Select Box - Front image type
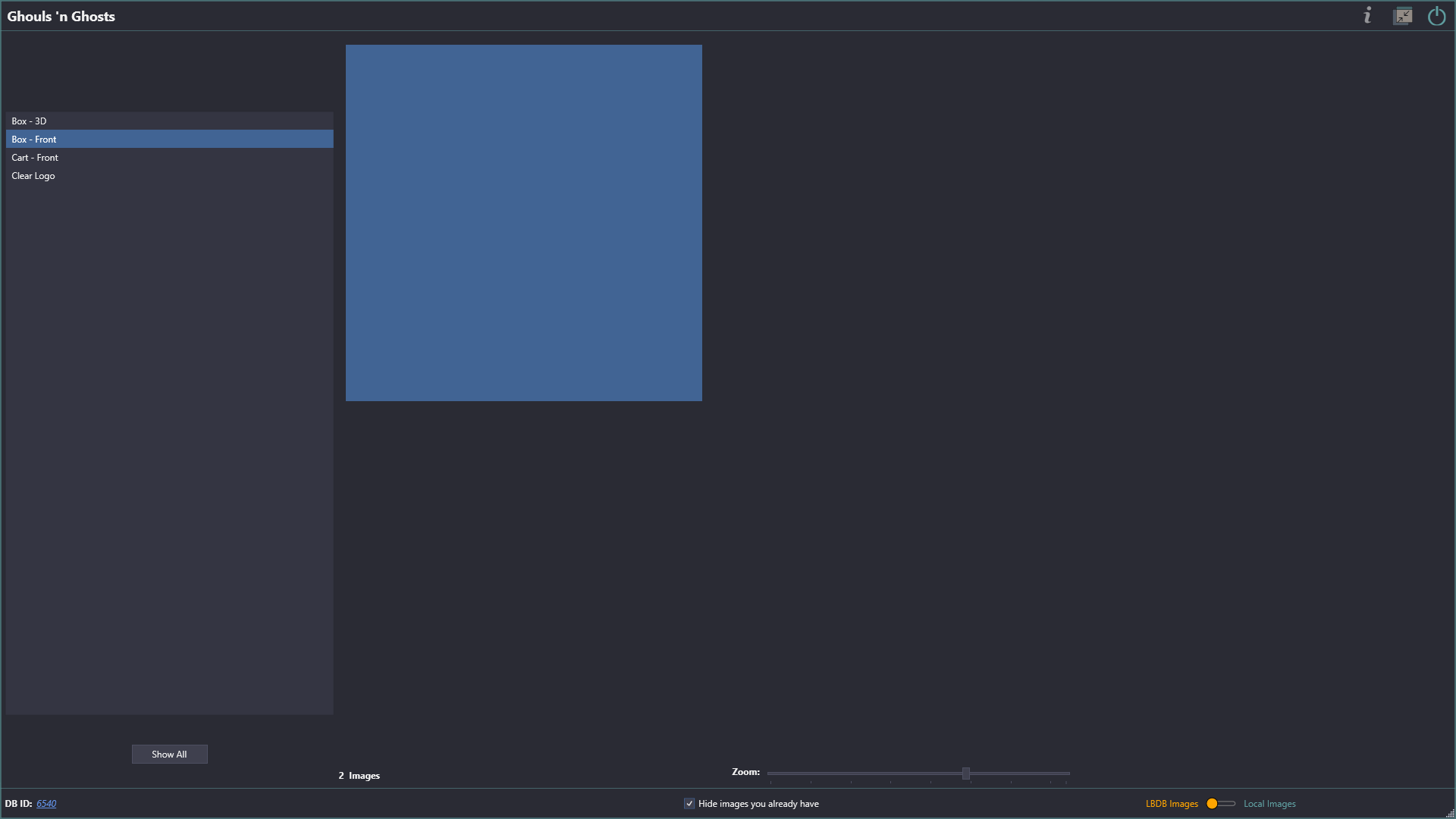 pos(170,140)
